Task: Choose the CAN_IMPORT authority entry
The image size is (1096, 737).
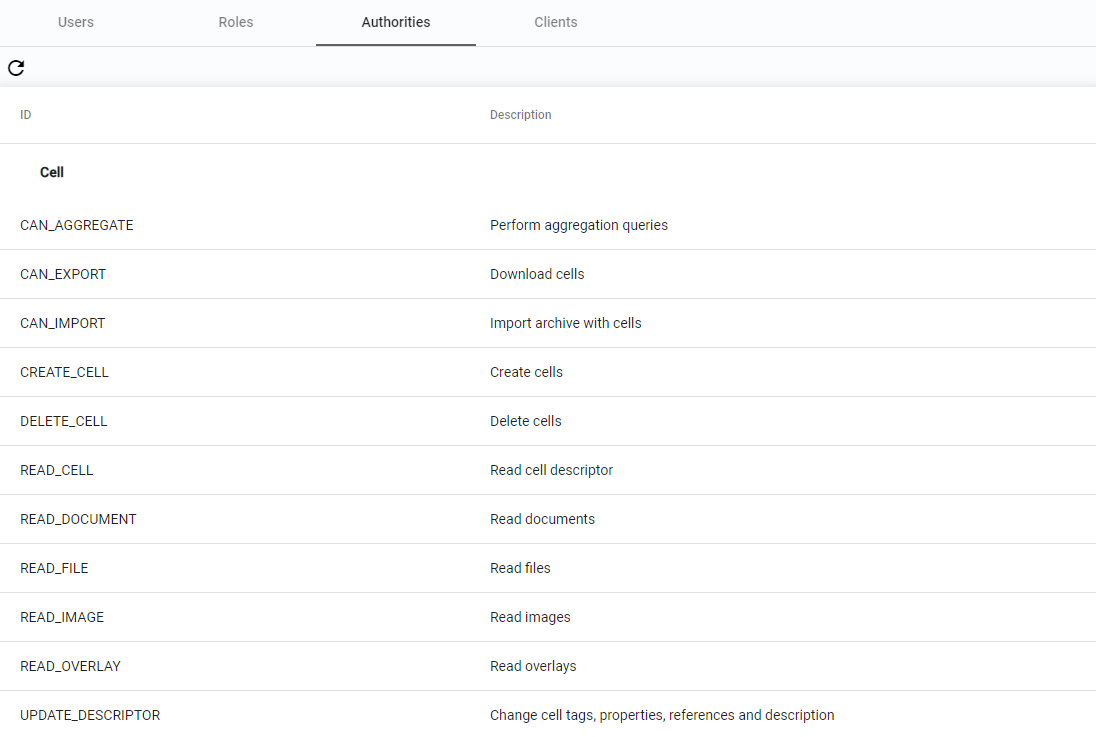Action: pos(63,323)
